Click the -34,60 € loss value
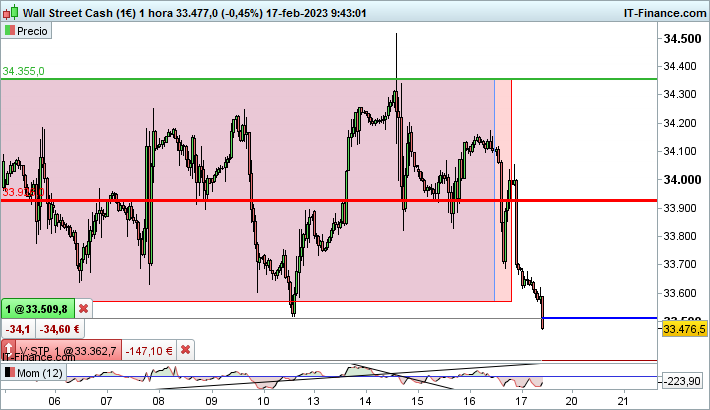 point(59,329)
